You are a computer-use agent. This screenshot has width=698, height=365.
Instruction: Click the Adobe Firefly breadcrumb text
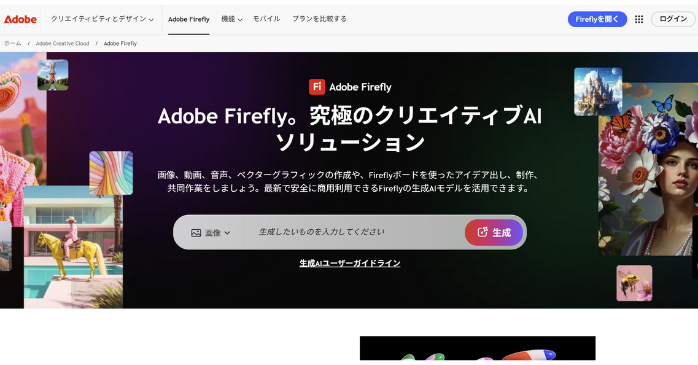click(x=120, y=43)
